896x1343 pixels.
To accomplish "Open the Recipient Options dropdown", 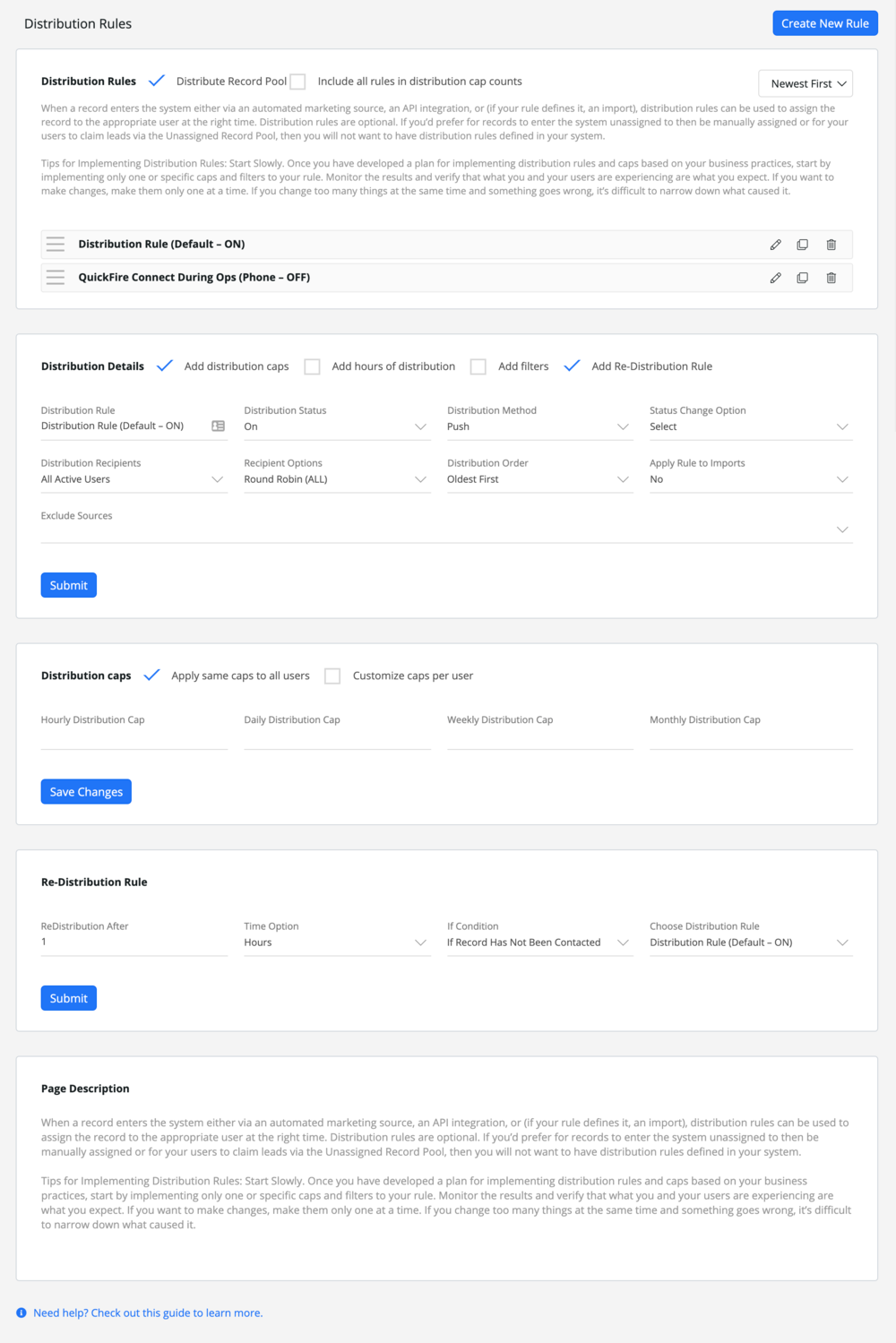I will [337, 479].
